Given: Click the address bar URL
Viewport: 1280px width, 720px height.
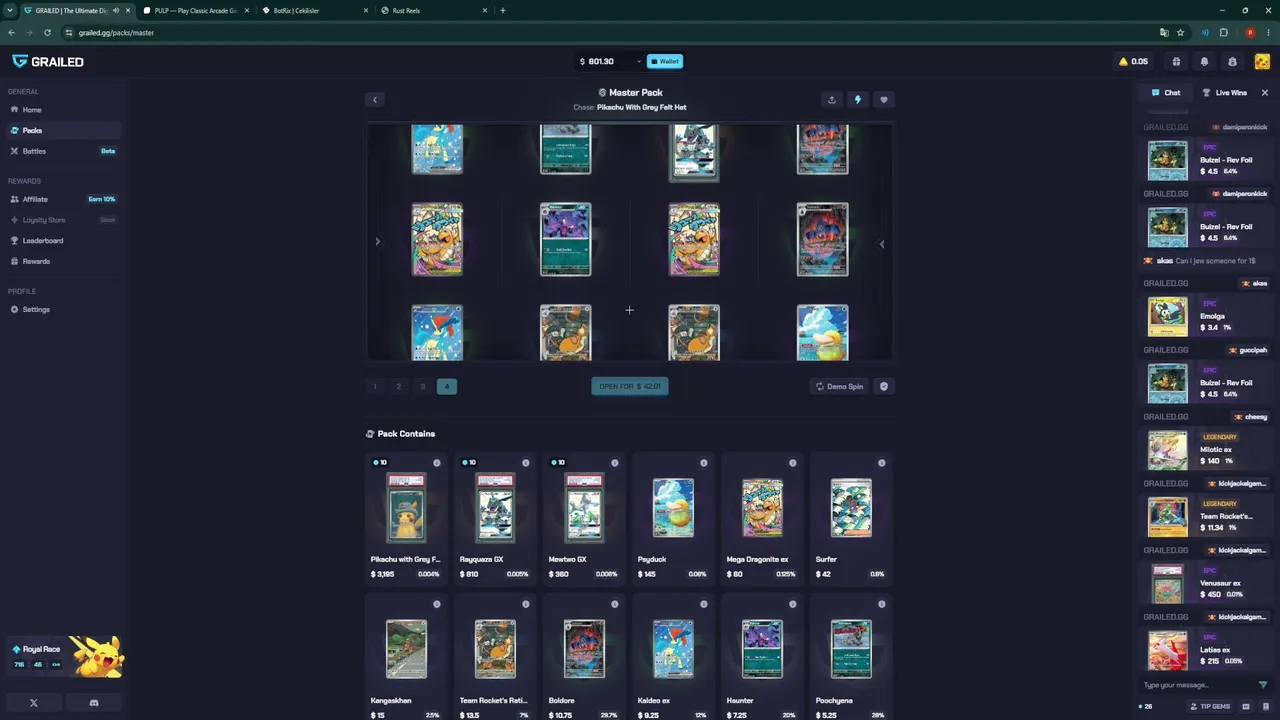Looking at the screenshot, I should point(116,33).
